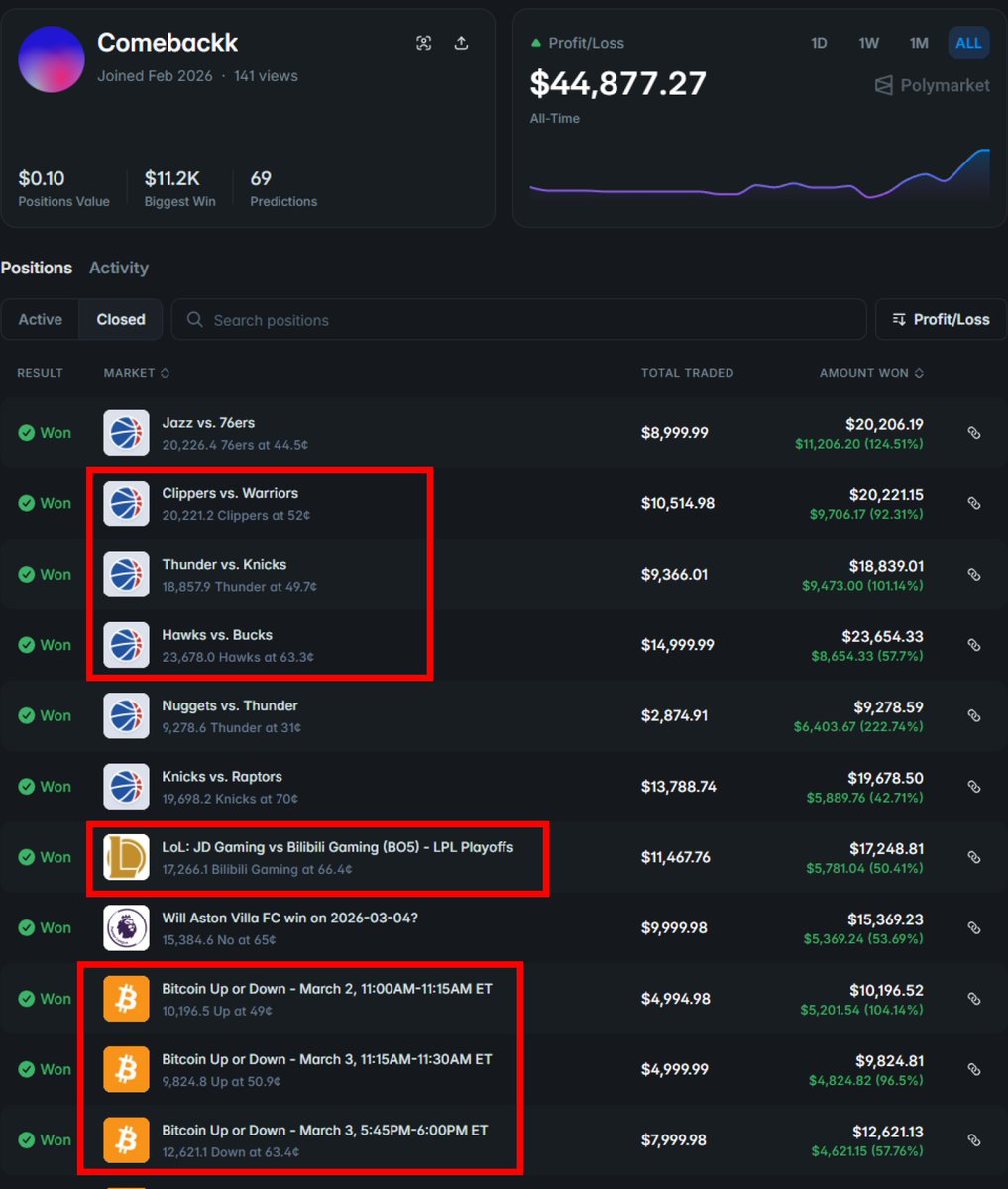
Task: Click link icon for Hawks vs. Bucks
Action: point(974,645)
